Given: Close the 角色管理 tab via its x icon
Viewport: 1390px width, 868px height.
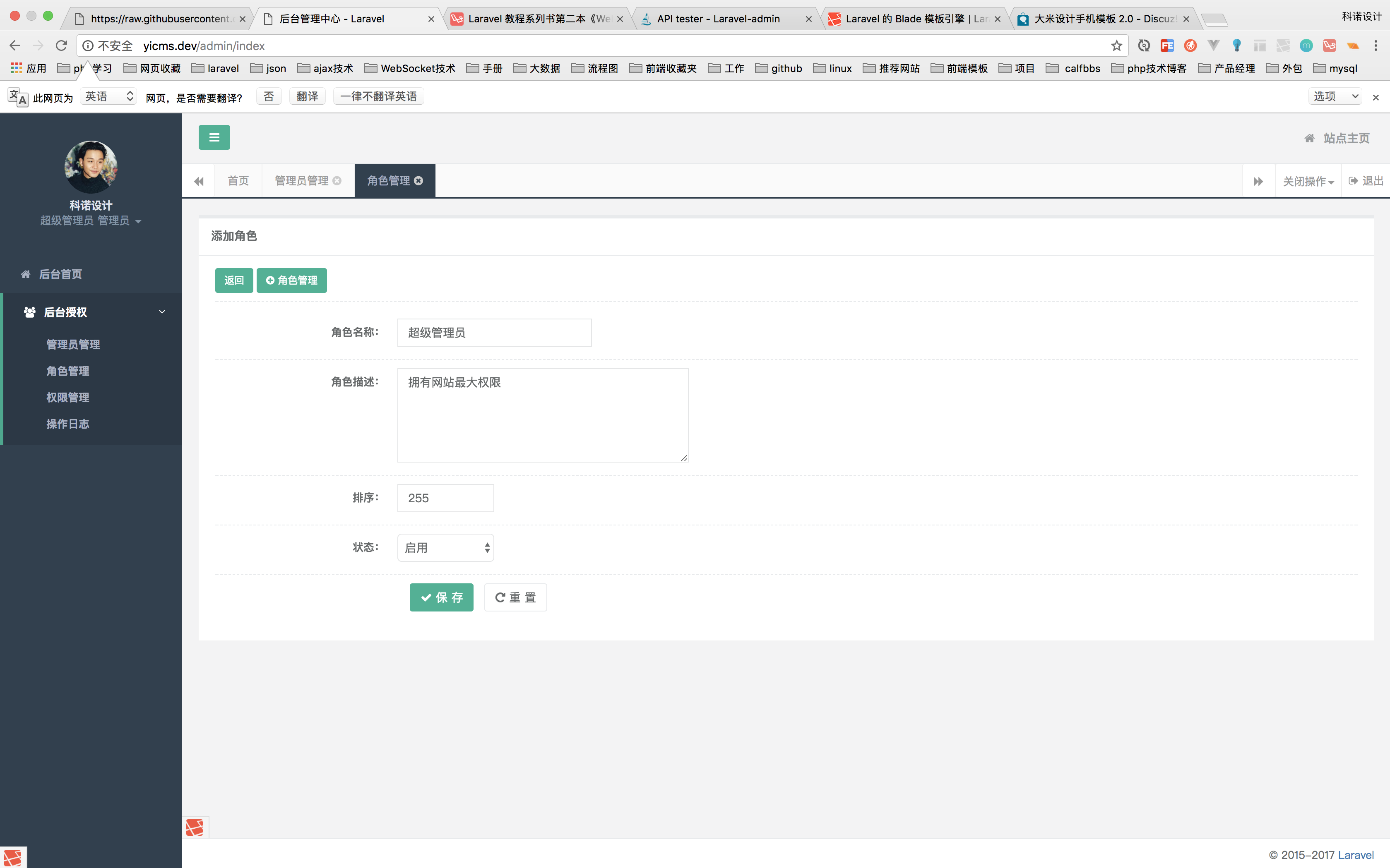Looking at the screenshot, I should click(x=419, y=181).
